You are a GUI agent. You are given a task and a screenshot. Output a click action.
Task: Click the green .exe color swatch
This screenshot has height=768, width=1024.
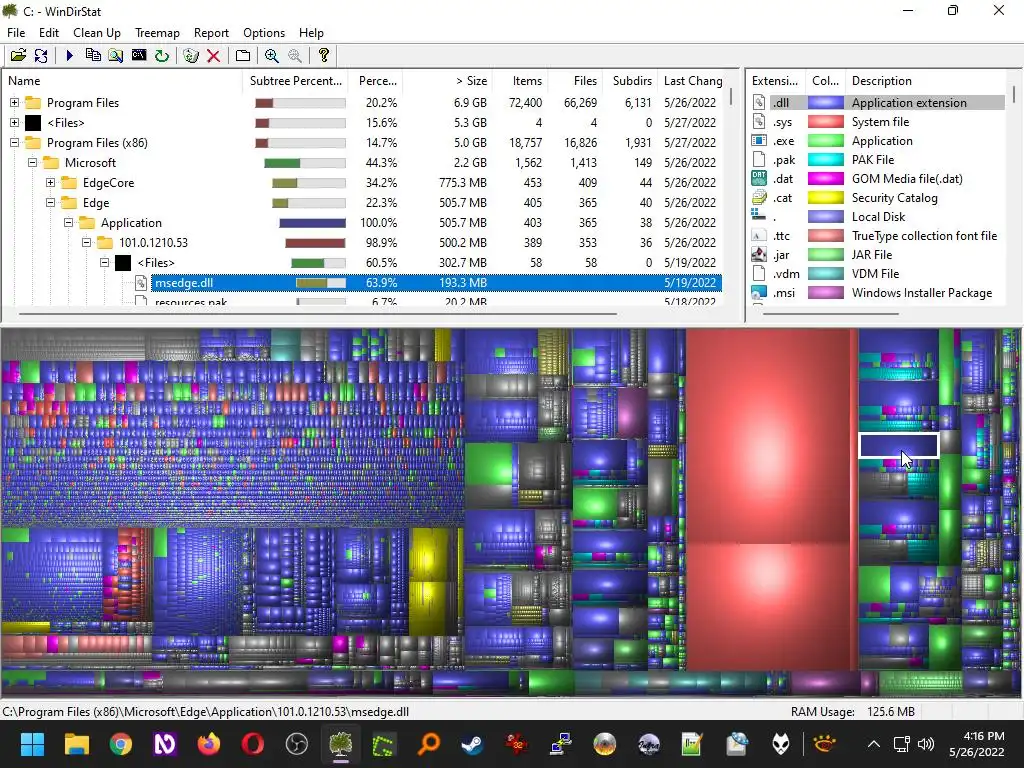pos(825,140)
